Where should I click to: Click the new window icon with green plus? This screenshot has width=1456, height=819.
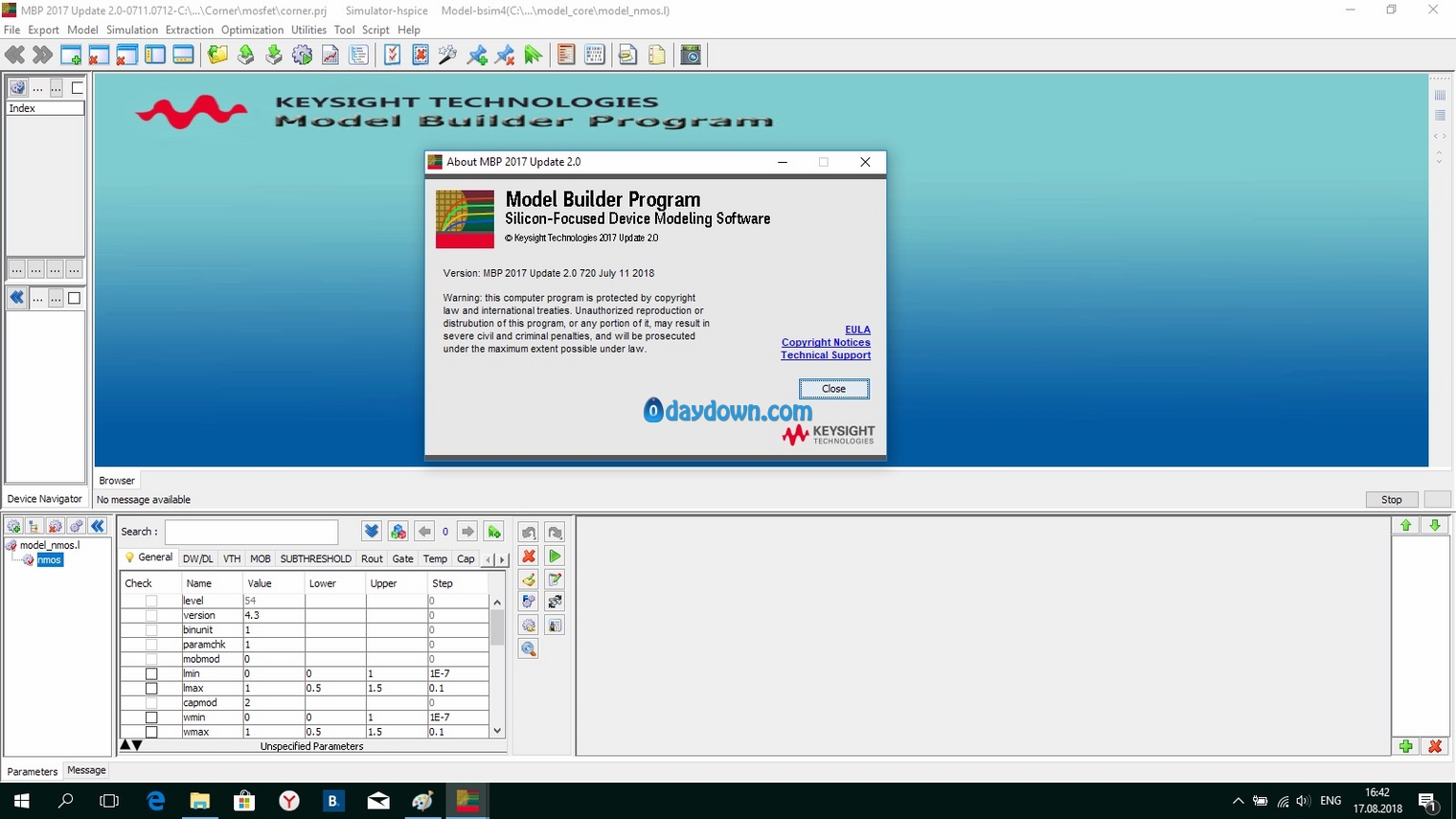click(x=71, y=55)
